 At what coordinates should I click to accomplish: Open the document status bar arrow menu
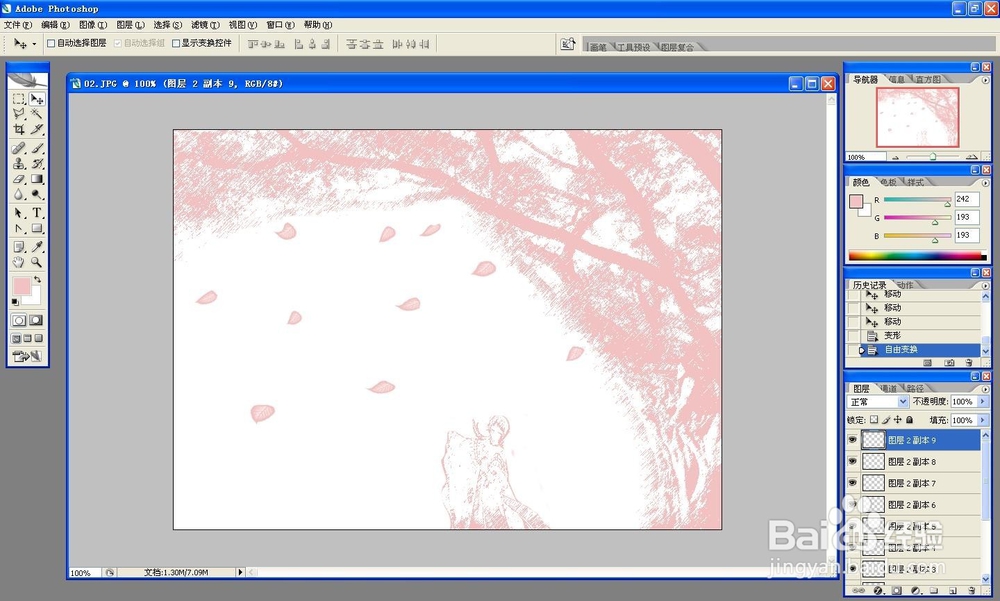click(x=240, y=572)
